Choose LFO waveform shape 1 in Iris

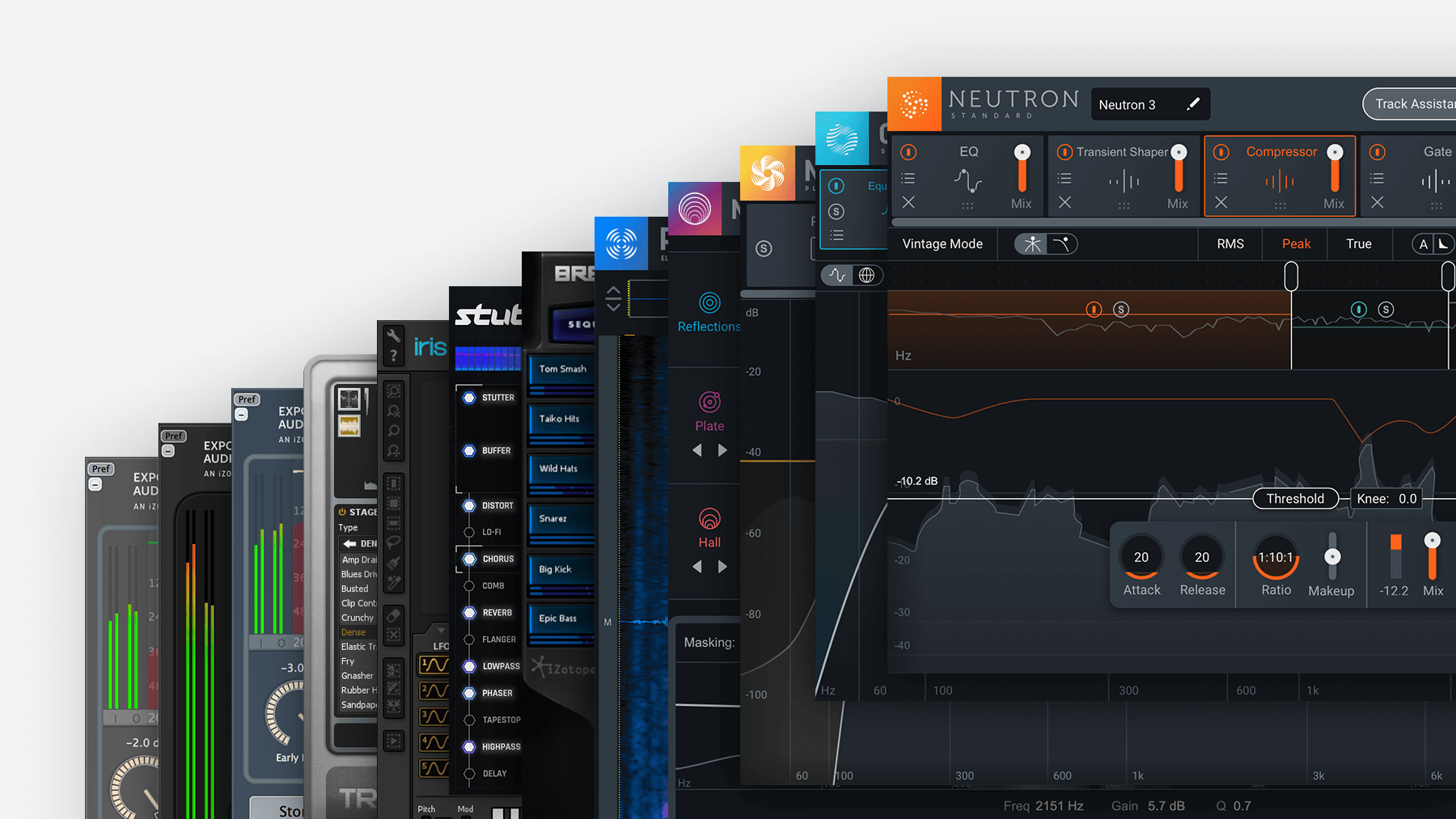[x=434, y=665]
